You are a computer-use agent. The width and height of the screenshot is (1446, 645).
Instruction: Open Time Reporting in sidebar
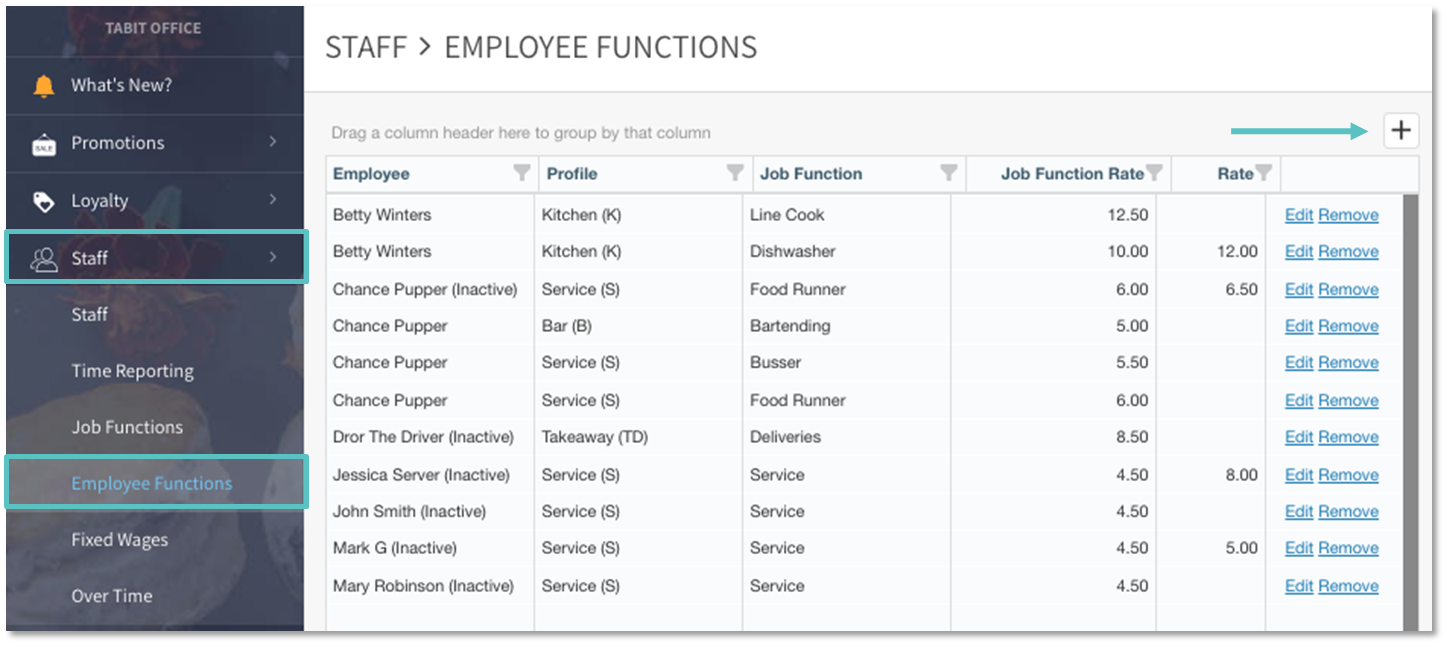coord(132,371)
